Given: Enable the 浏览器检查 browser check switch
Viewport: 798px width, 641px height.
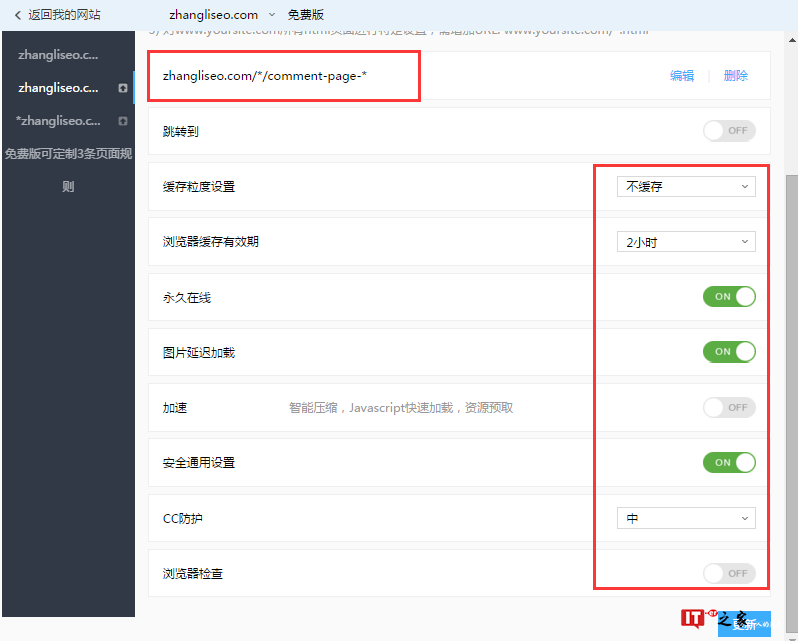Looking at the screenshot, I should click(x=728, y=573).
